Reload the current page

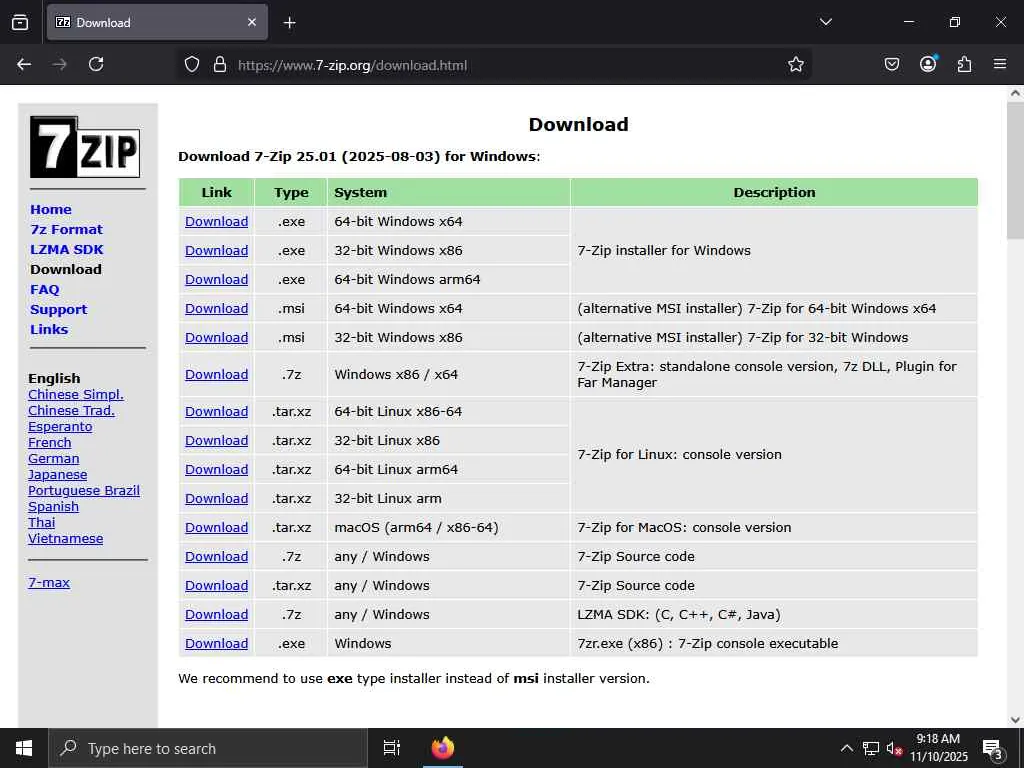click(96, 64)
